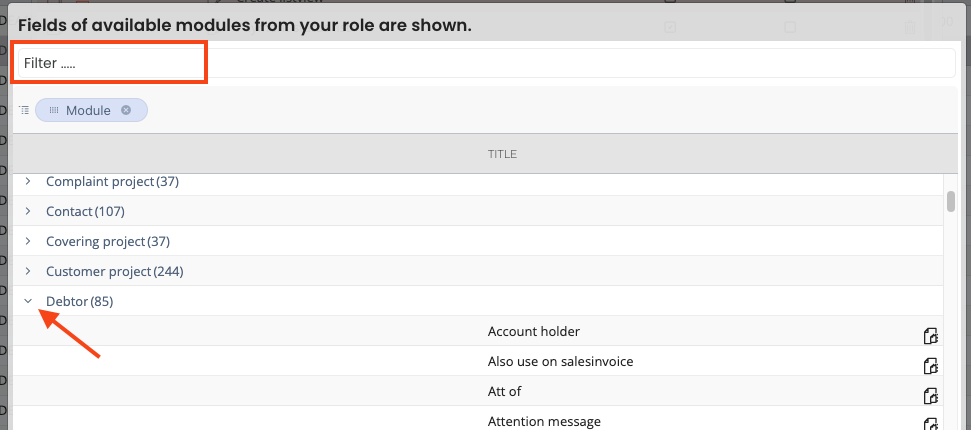
Task: Click the drag handle on Module chip
Action: (x=54, y=110)
